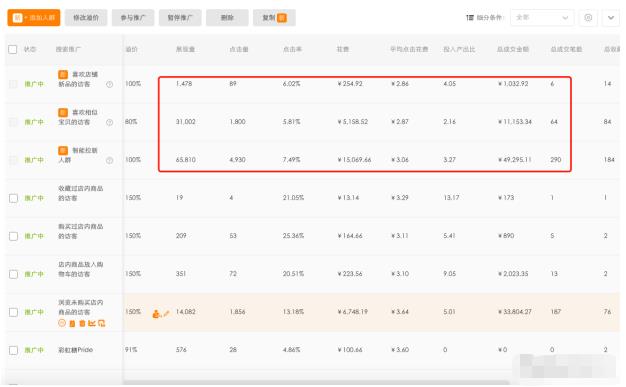Tick checkbox for 店内商品放入购物车的访客 row
The image size is (626, 387).
tap(14, 274)
